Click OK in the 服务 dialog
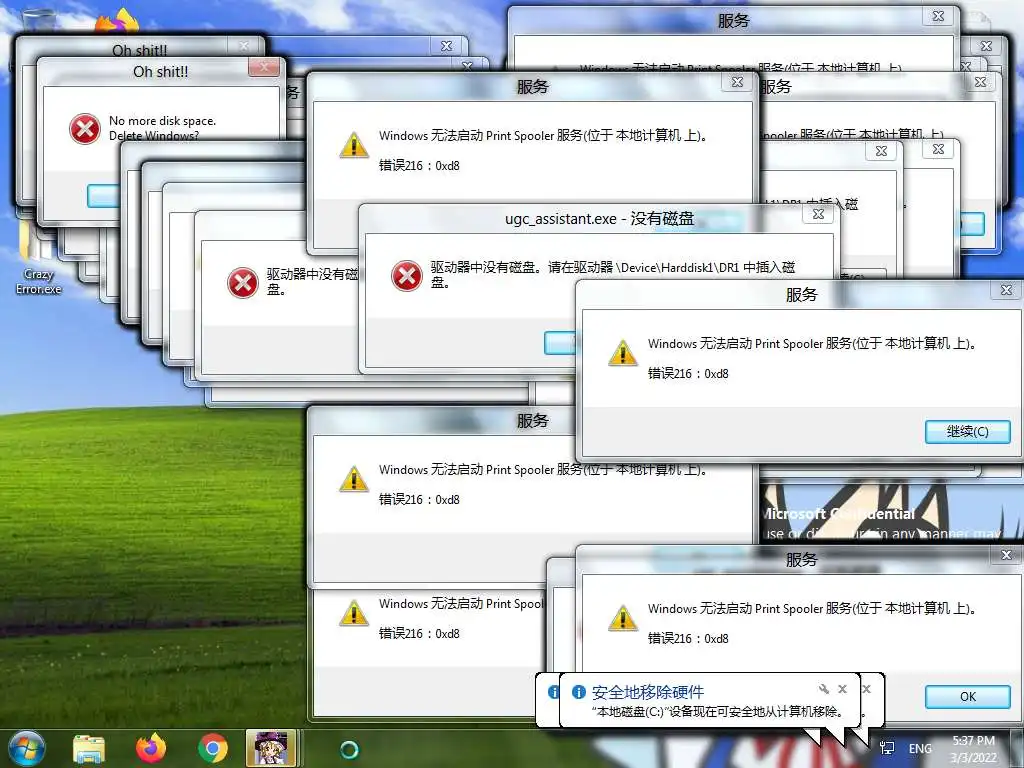The width and height of the screenshot is (1024, 768). 968,697
